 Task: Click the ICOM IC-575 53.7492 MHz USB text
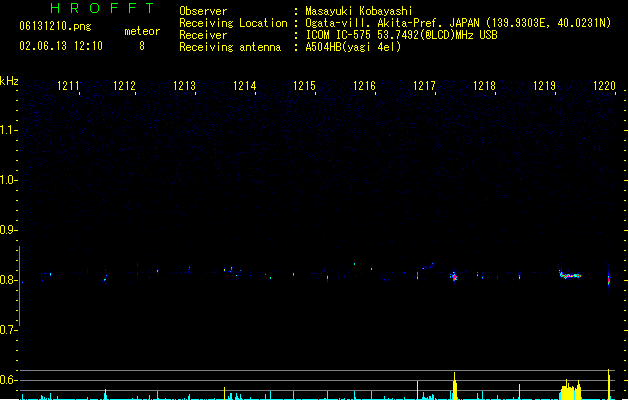tap(402, 35)
